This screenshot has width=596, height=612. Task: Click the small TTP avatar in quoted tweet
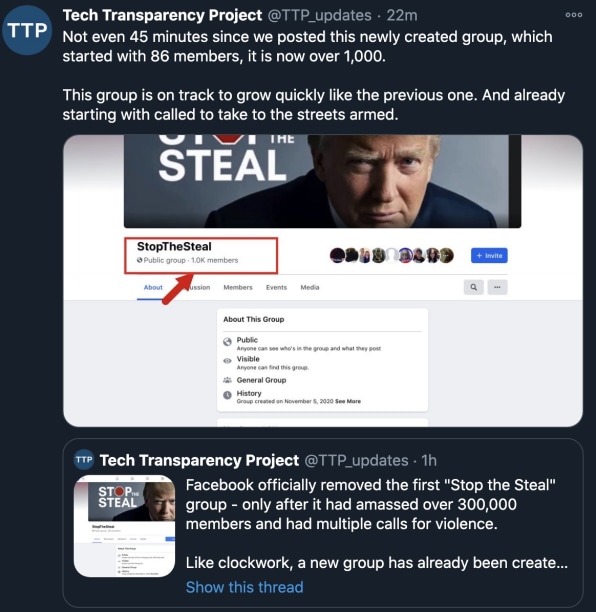click(x=84, y=459)
